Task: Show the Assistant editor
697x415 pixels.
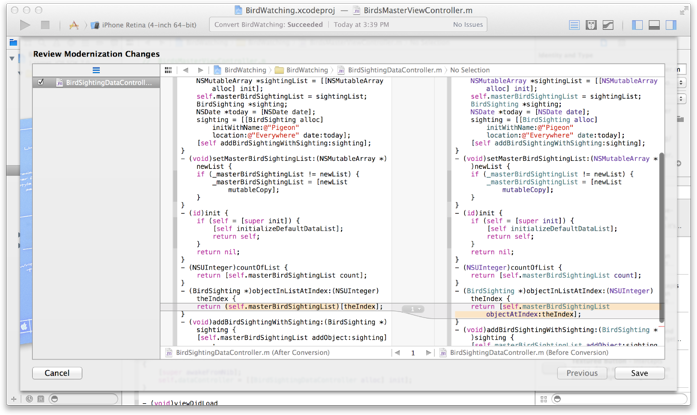Action: [x=591, y=25]
